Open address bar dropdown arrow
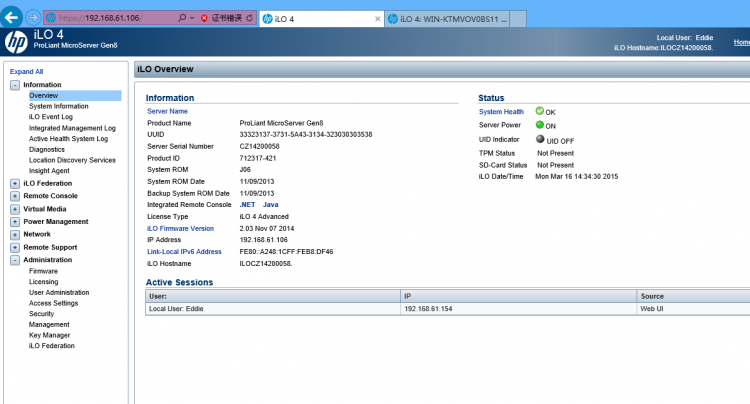Image resolution: width=750 pixels, height=404 pixels. (192, 18)
